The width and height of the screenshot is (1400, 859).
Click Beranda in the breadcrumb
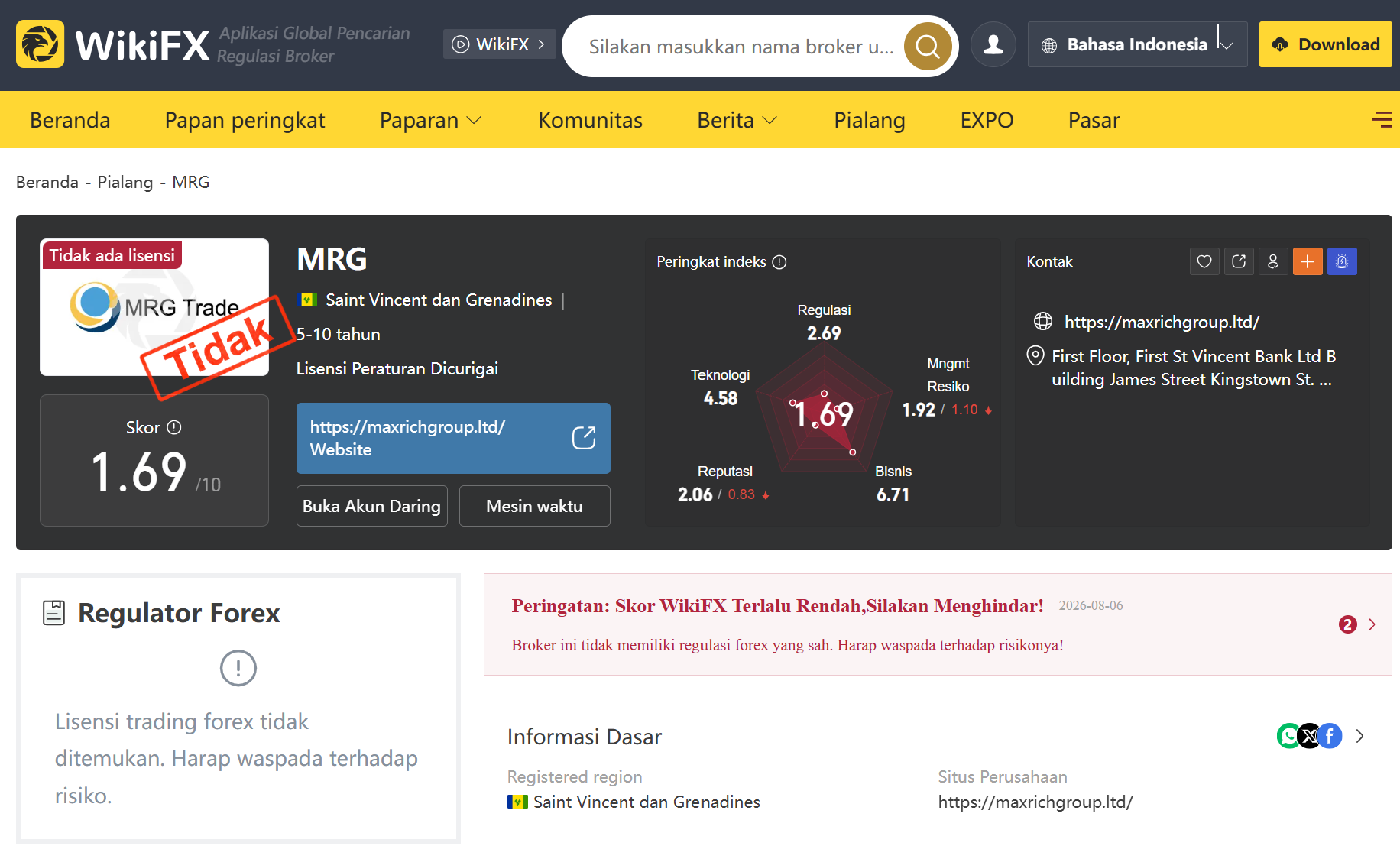pos(47,182)
